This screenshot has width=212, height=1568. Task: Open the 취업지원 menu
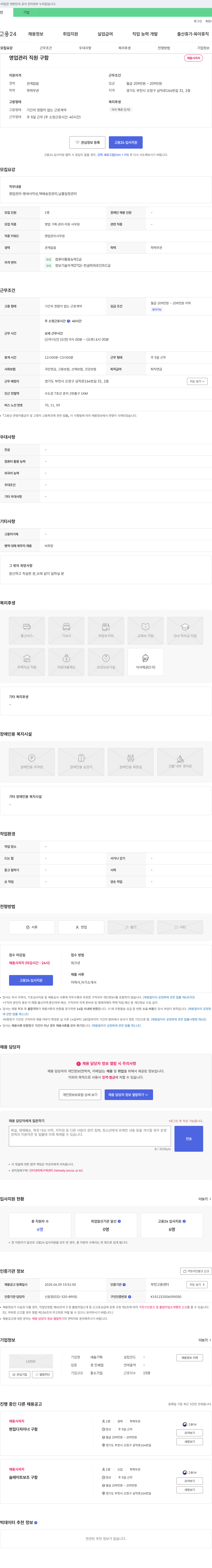(71, 34)
